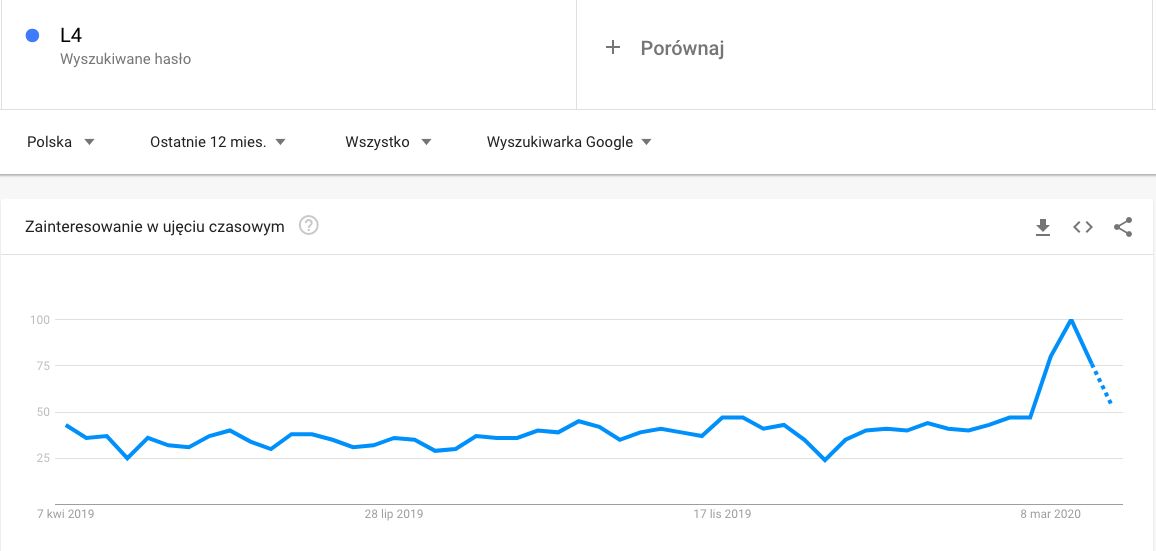Select the peak point at 100 on chart
The height and width of the screenshot is (551, 1156).
point(1070,319)
